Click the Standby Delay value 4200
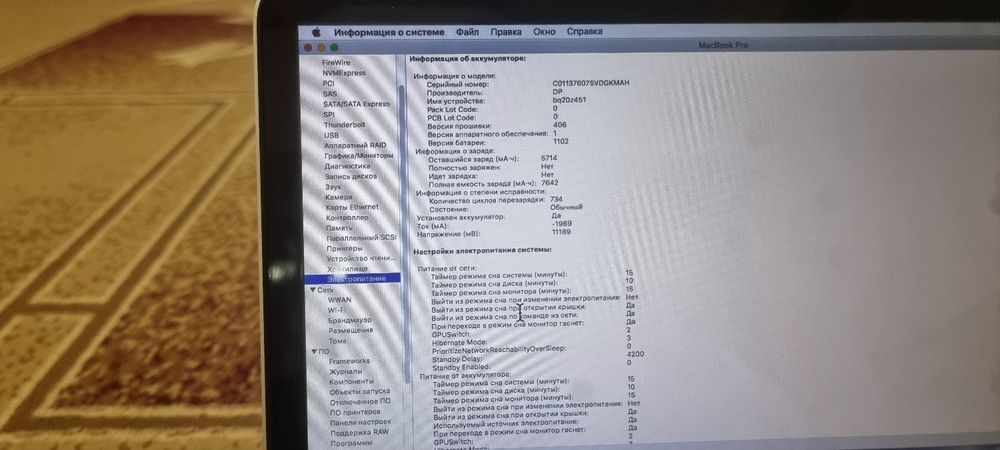This screenshot has width=1000, height=450. pyautogui.click(x=636, y=354)
